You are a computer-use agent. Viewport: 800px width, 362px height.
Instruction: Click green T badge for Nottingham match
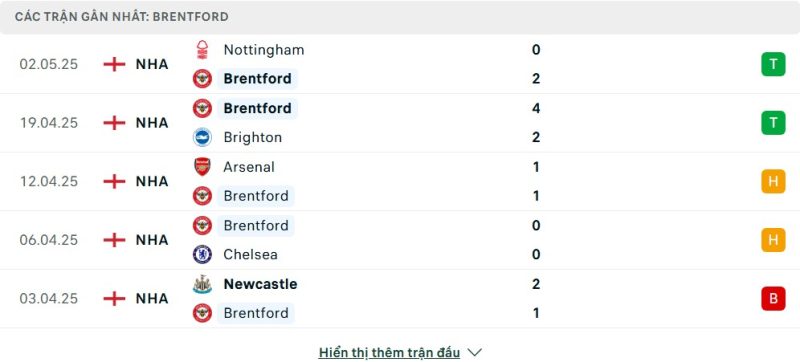click(x=773, y=64)
